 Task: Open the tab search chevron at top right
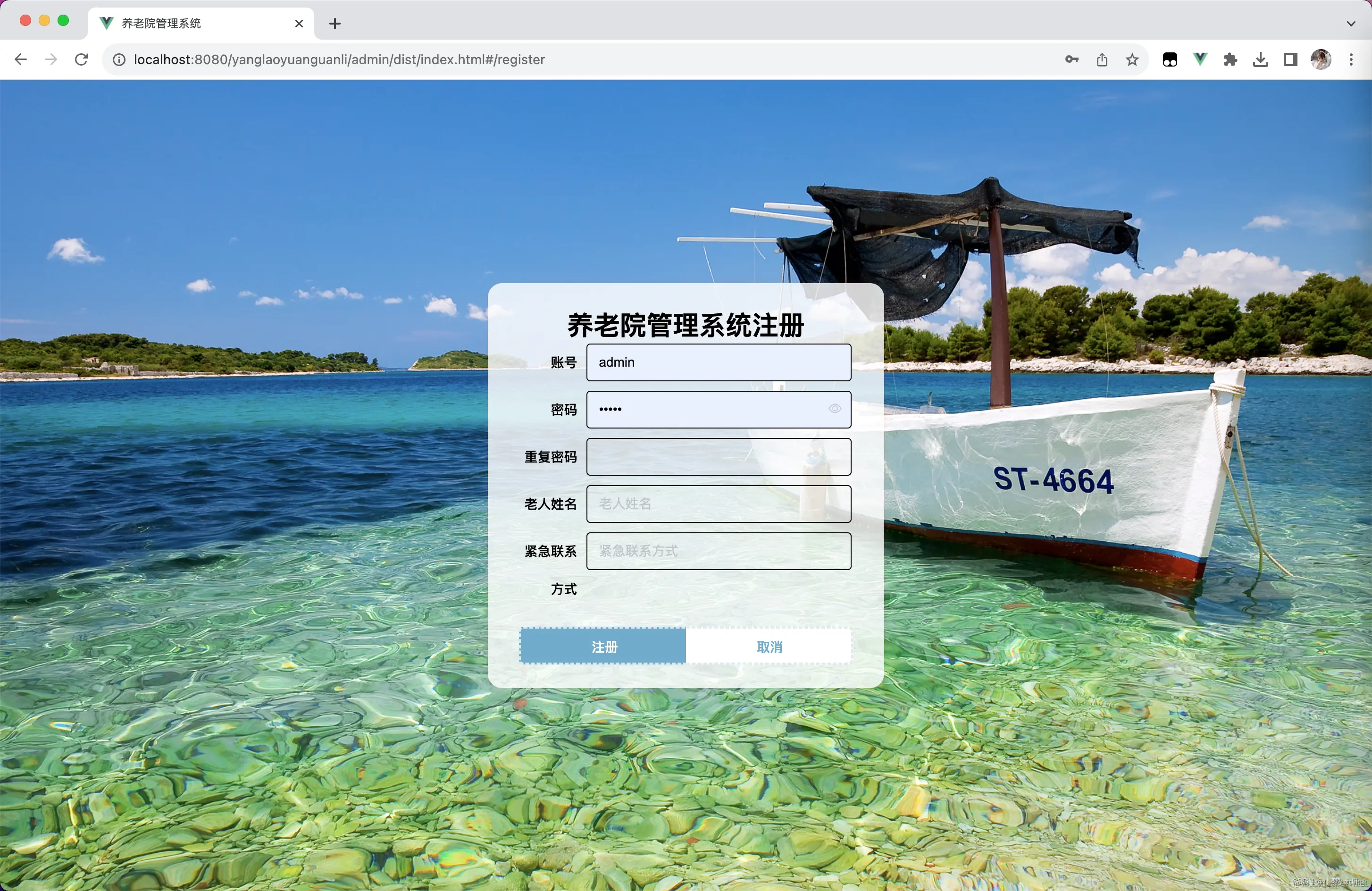tap(1350, 24)
